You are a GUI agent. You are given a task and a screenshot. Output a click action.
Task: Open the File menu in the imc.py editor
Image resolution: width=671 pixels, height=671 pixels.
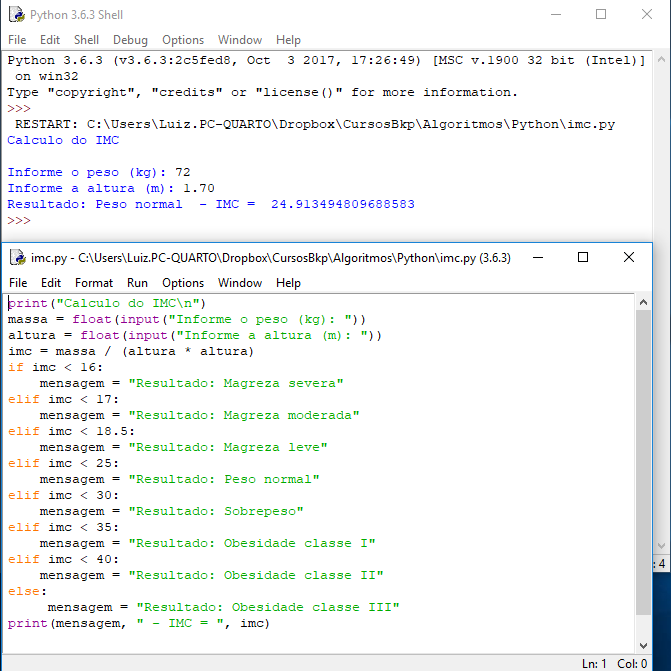18,283
